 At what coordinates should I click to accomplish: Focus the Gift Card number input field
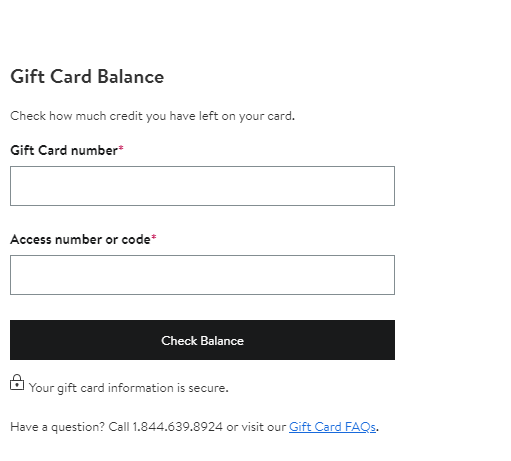pos(202,186)
